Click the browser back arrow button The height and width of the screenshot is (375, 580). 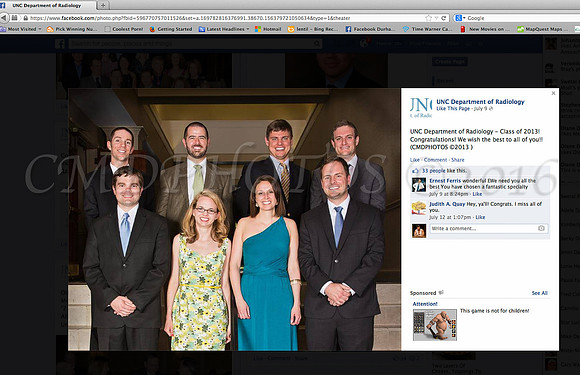pyautogui.click(x=4, y=18)
